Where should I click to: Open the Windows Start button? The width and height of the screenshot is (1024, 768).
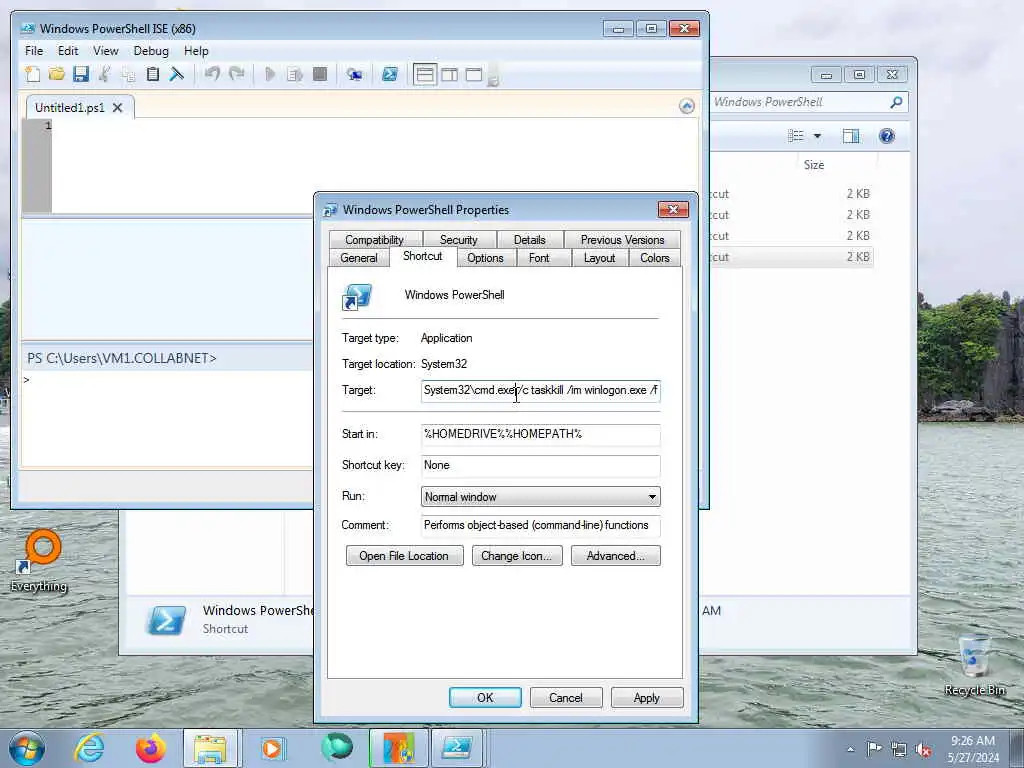[27, 748]
